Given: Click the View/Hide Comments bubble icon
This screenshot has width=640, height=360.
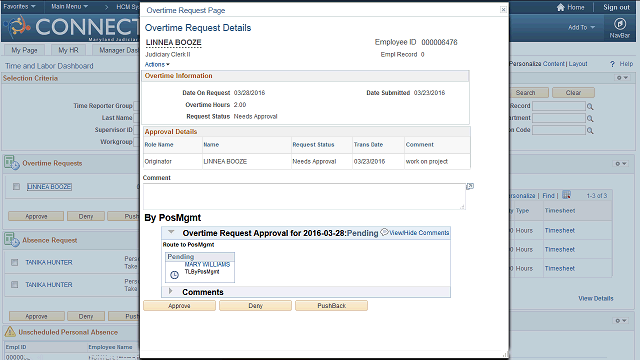Looking at the screenshot, I should point(384,232).
